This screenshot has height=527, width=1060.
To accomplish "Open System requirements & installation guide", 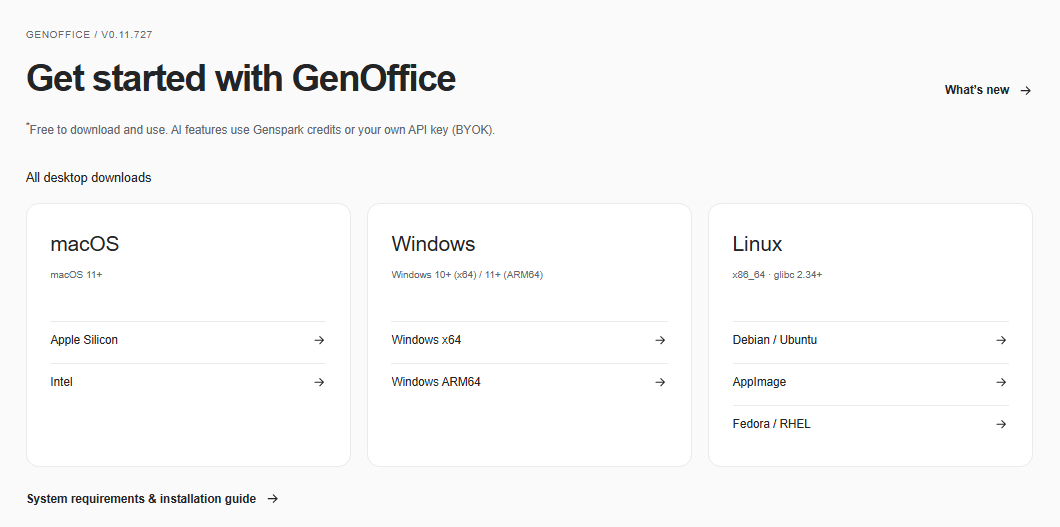I will [152, 499].
